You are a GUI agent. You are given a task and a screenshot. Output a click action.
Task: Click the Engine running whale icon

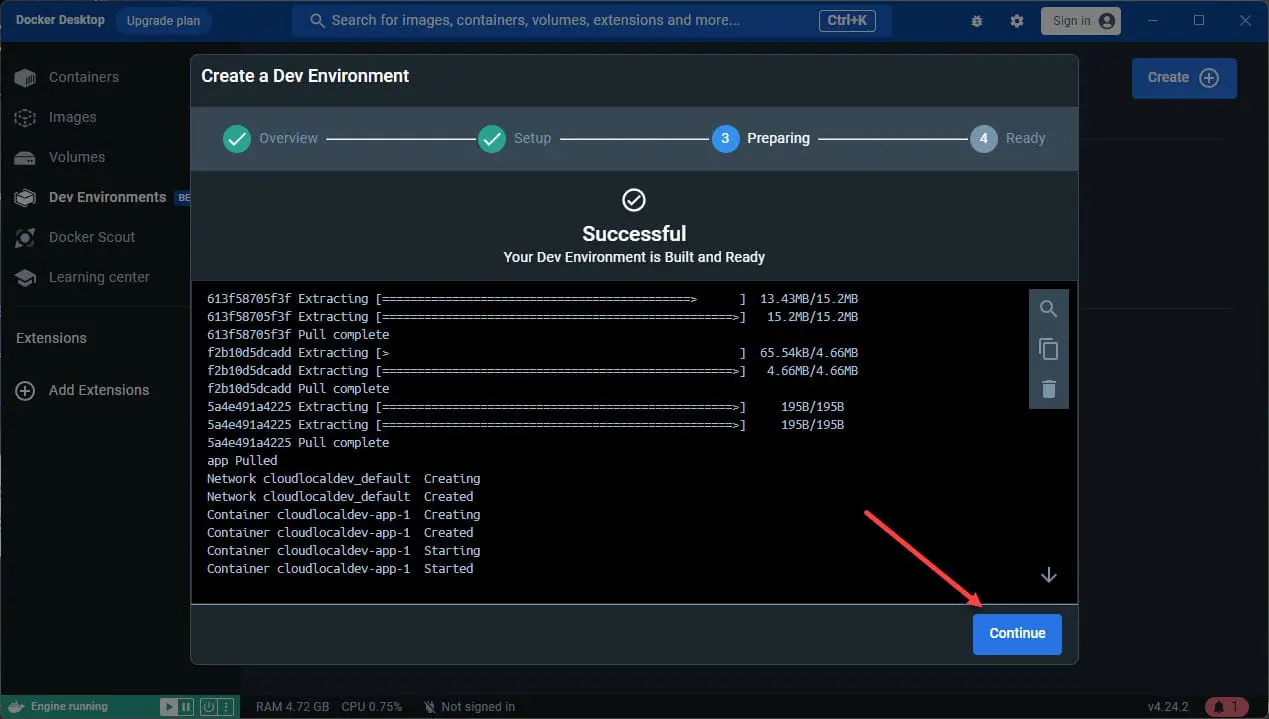pyautogui.click(x=16, y=706)
